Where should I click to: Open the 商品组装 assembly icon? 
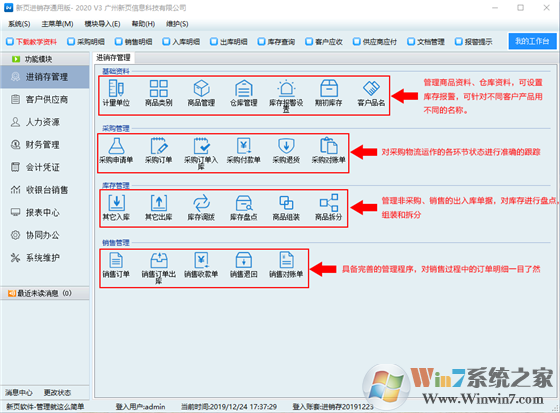click(x=286, y=207)
